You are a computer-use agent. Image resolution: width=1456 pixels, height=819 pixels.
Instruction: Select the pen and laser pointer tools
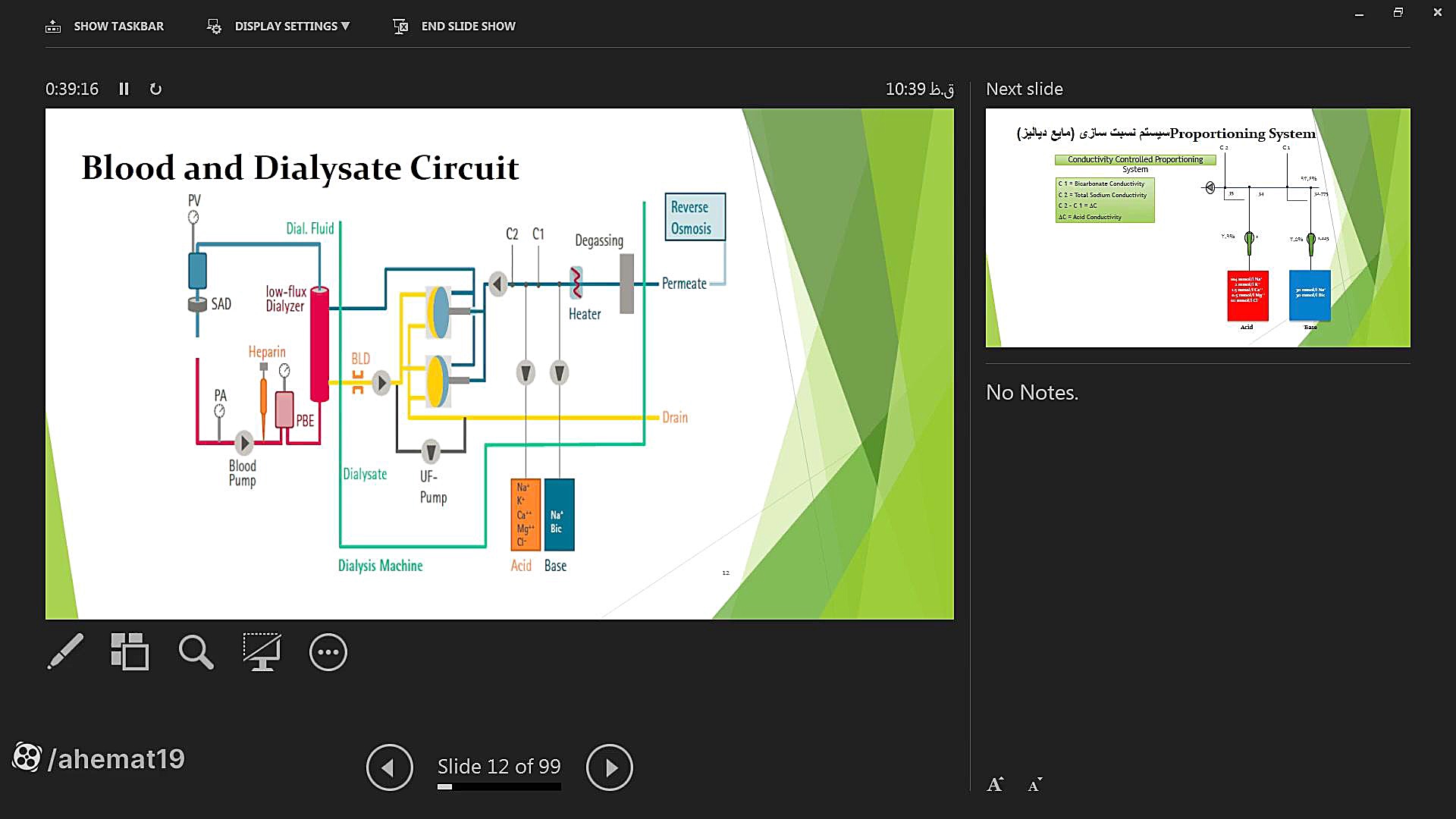pyautogui.click(x=65, y=652)
